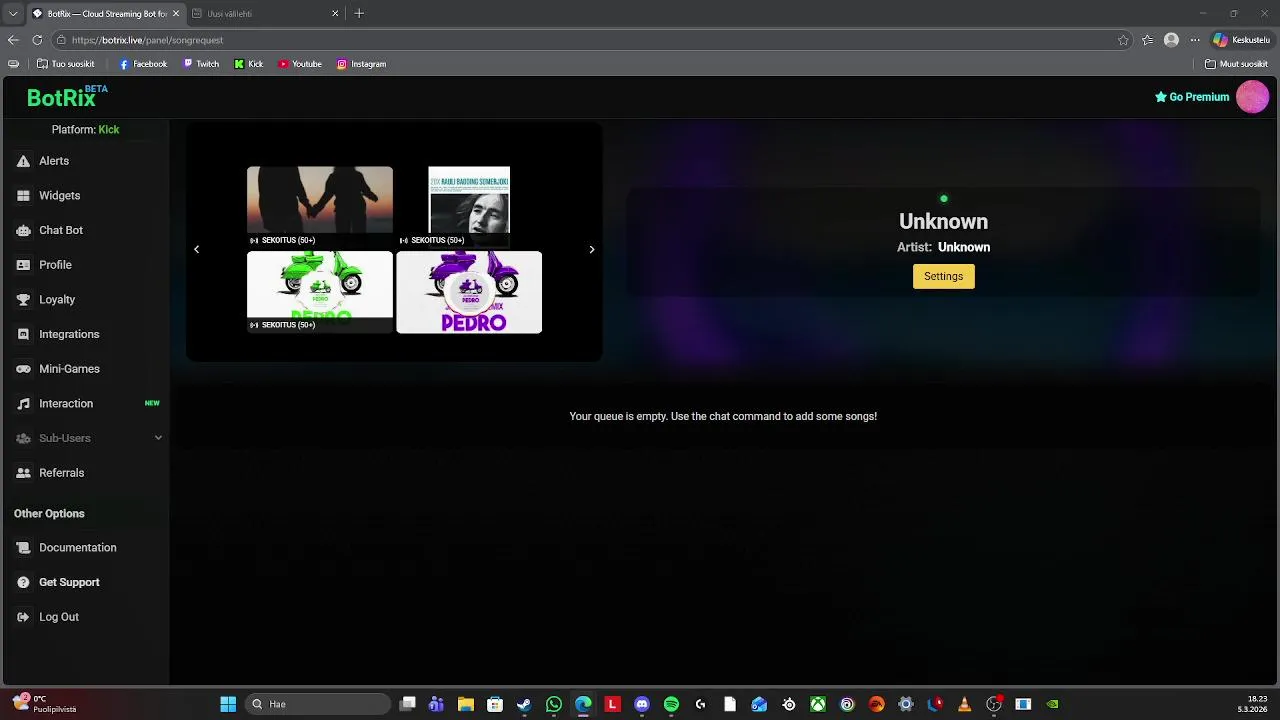
Task: Open Spotify from the taskbar
Action: coord(671,704)
